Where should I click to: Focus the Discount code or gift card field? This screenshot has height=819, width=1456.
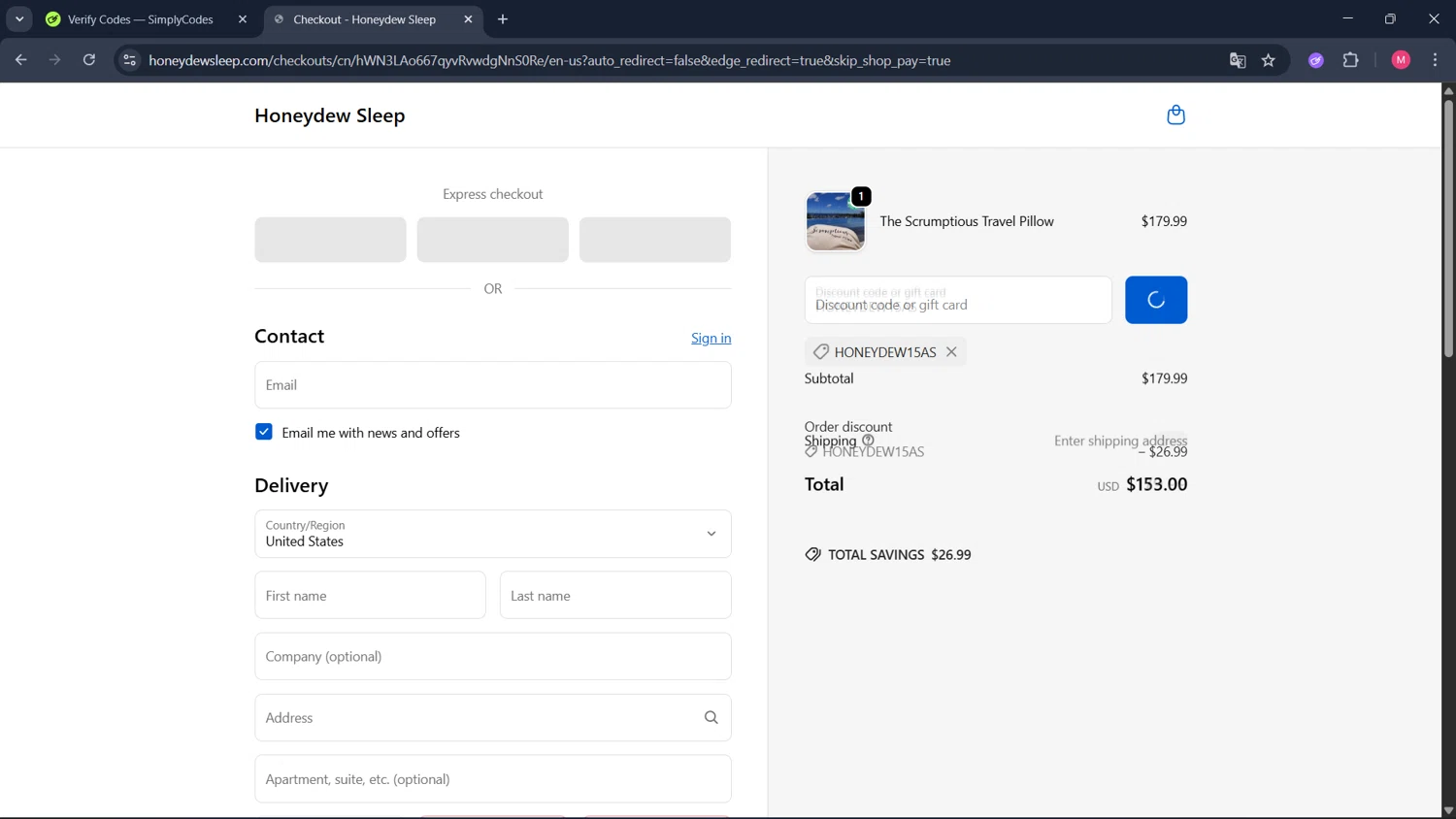958,300
